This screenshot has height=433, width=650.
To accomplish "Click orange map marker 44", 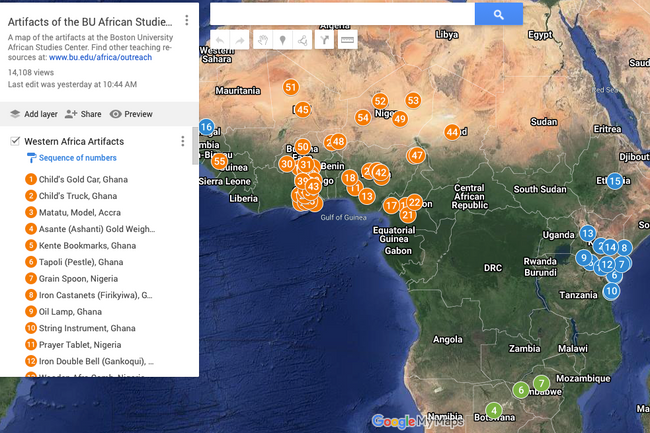I will coord(452,132).
